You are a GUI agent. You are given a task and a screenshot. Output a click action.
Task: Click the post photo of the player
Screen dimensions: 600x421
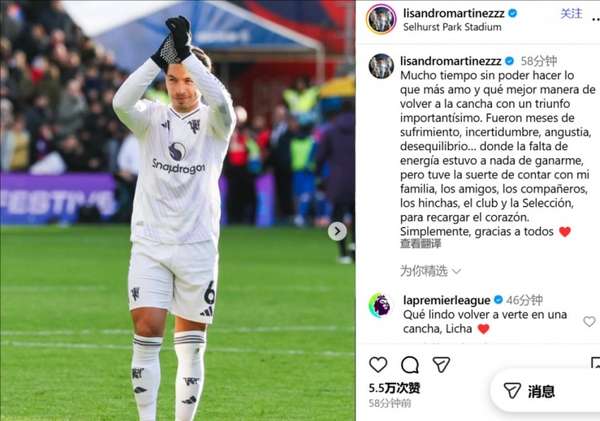point(178,210)
